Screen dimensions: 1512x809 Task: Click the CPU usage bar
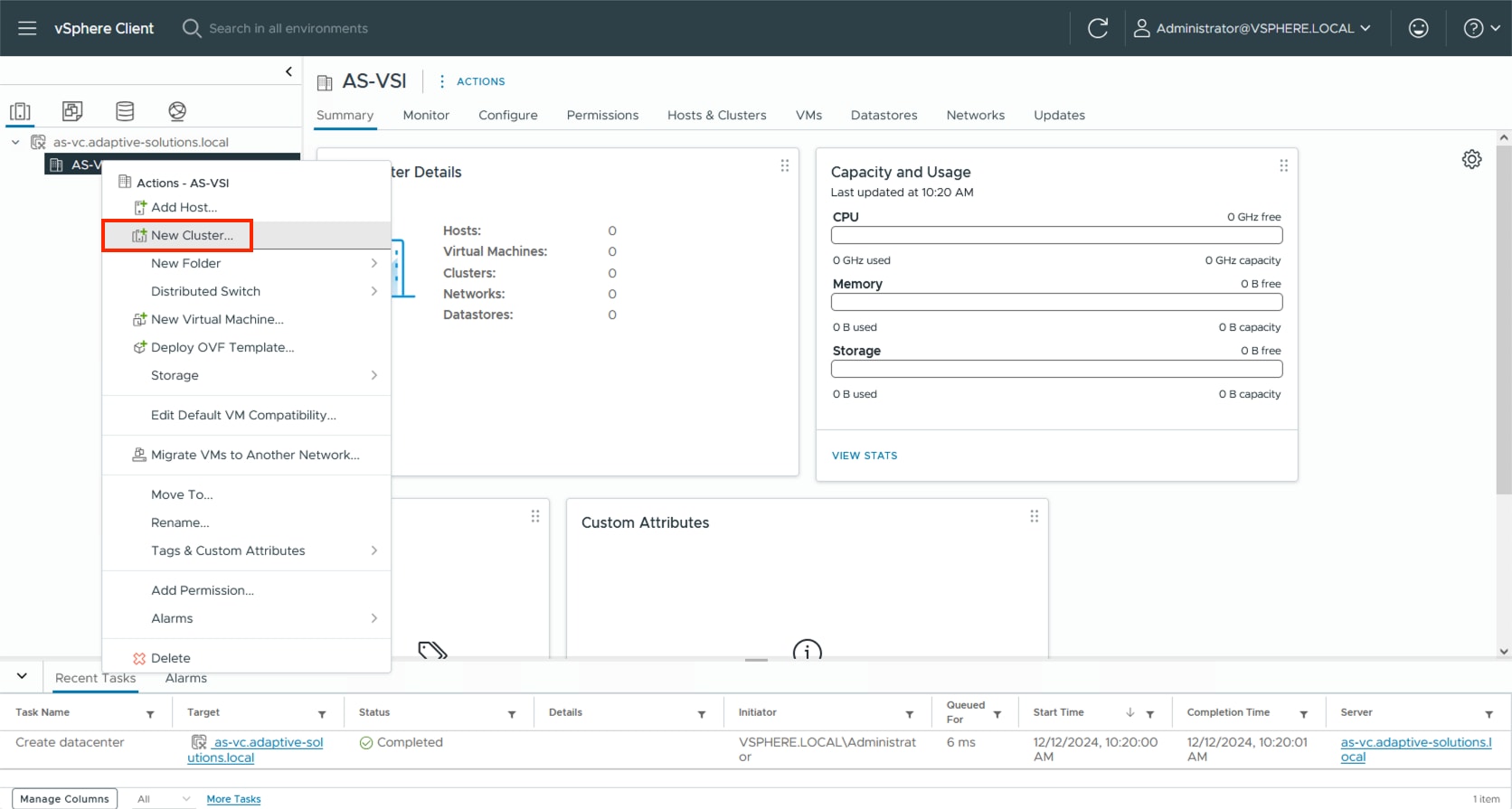click(1056, 235)
